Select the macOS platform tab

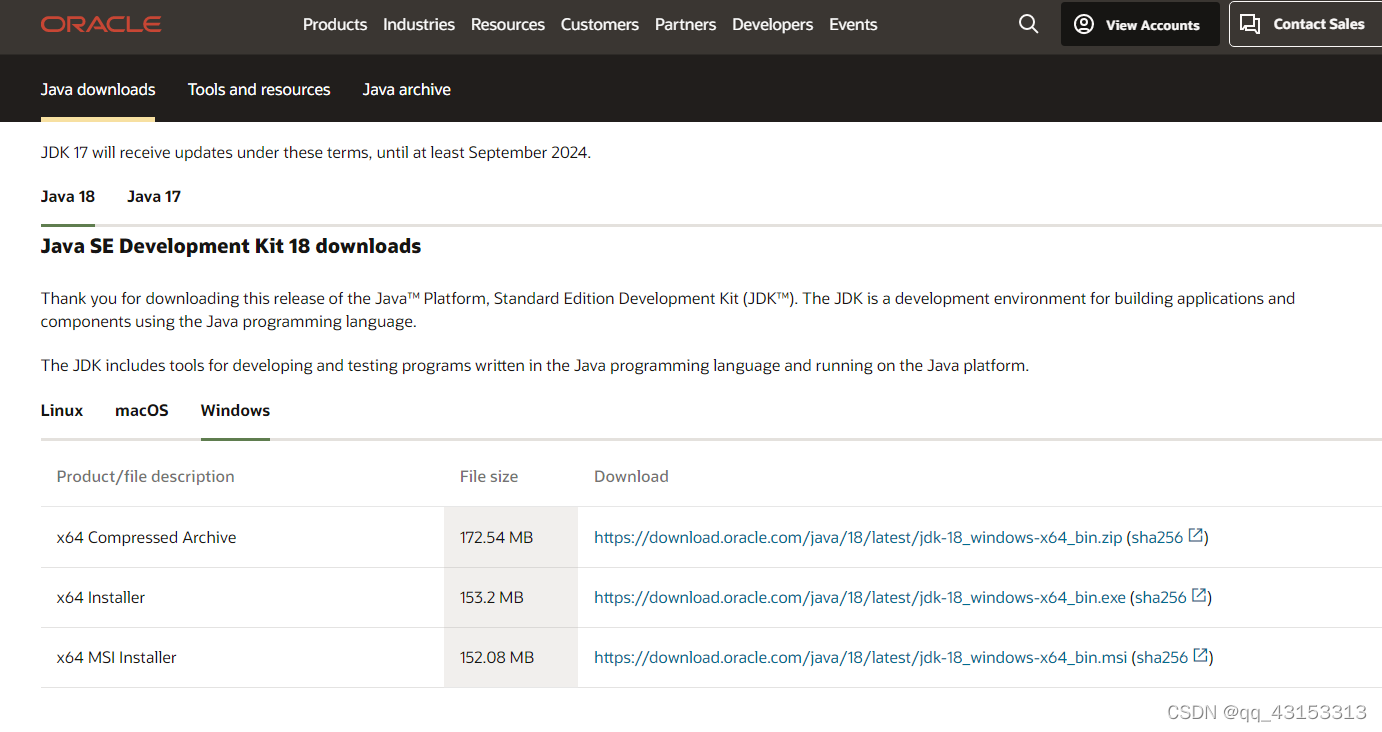point(142,410)
